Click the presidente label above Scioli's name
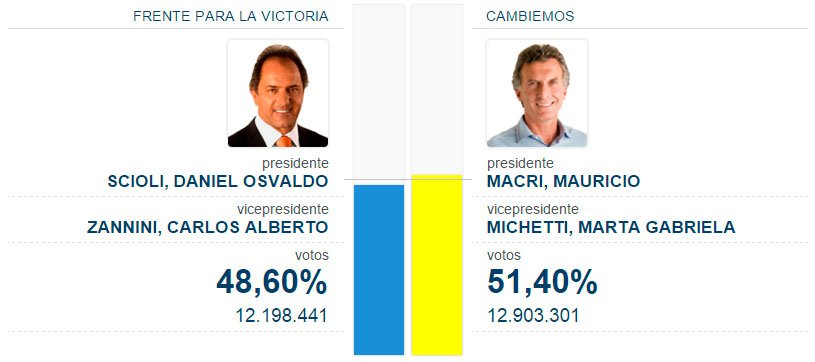815x362 pixels. [295, 164]
